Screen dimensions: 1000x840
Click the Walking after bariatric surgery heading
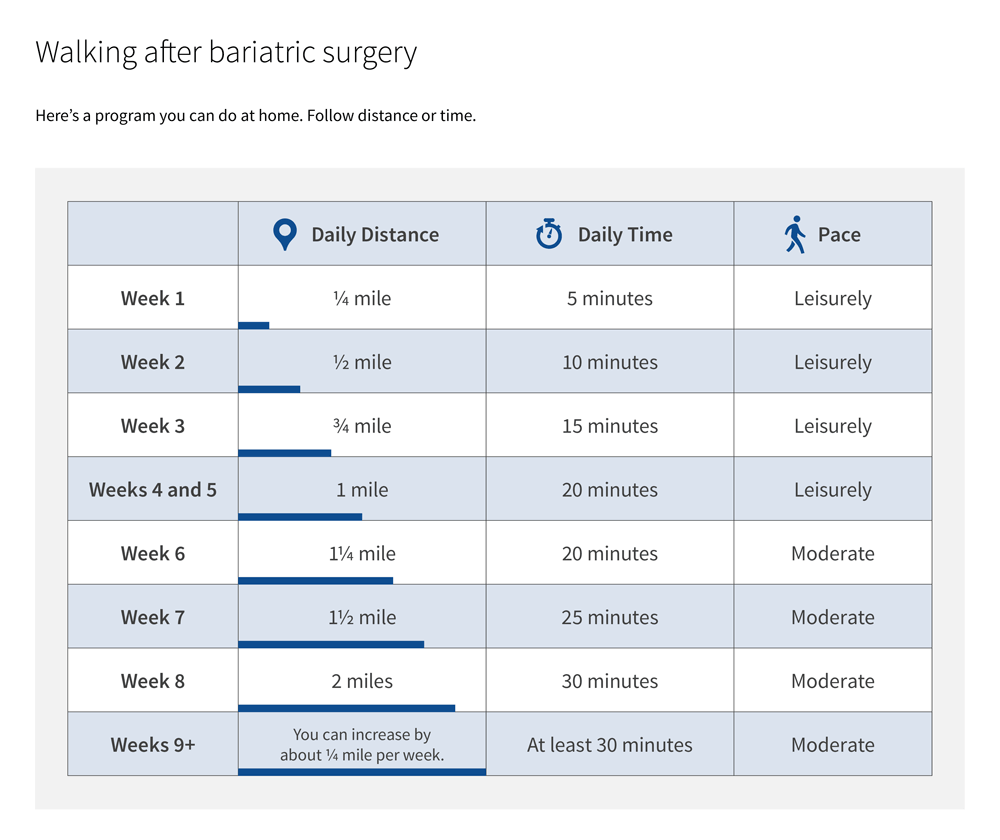[226, 52]
